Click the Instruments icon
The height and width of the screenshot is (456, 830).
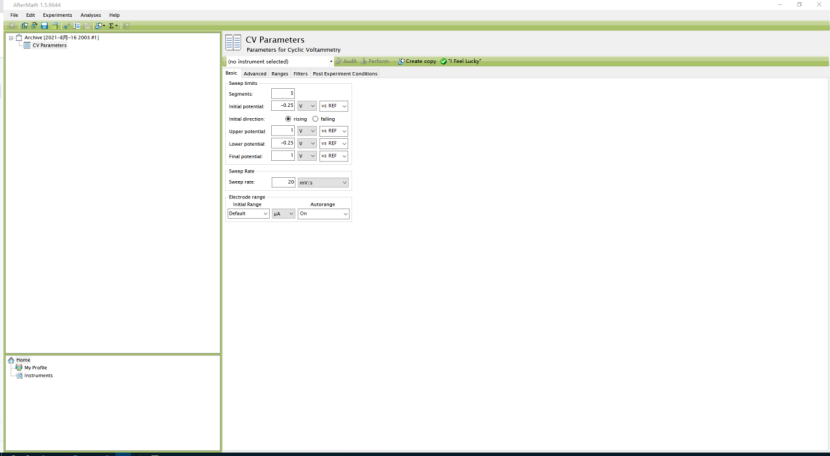point(19,375)
